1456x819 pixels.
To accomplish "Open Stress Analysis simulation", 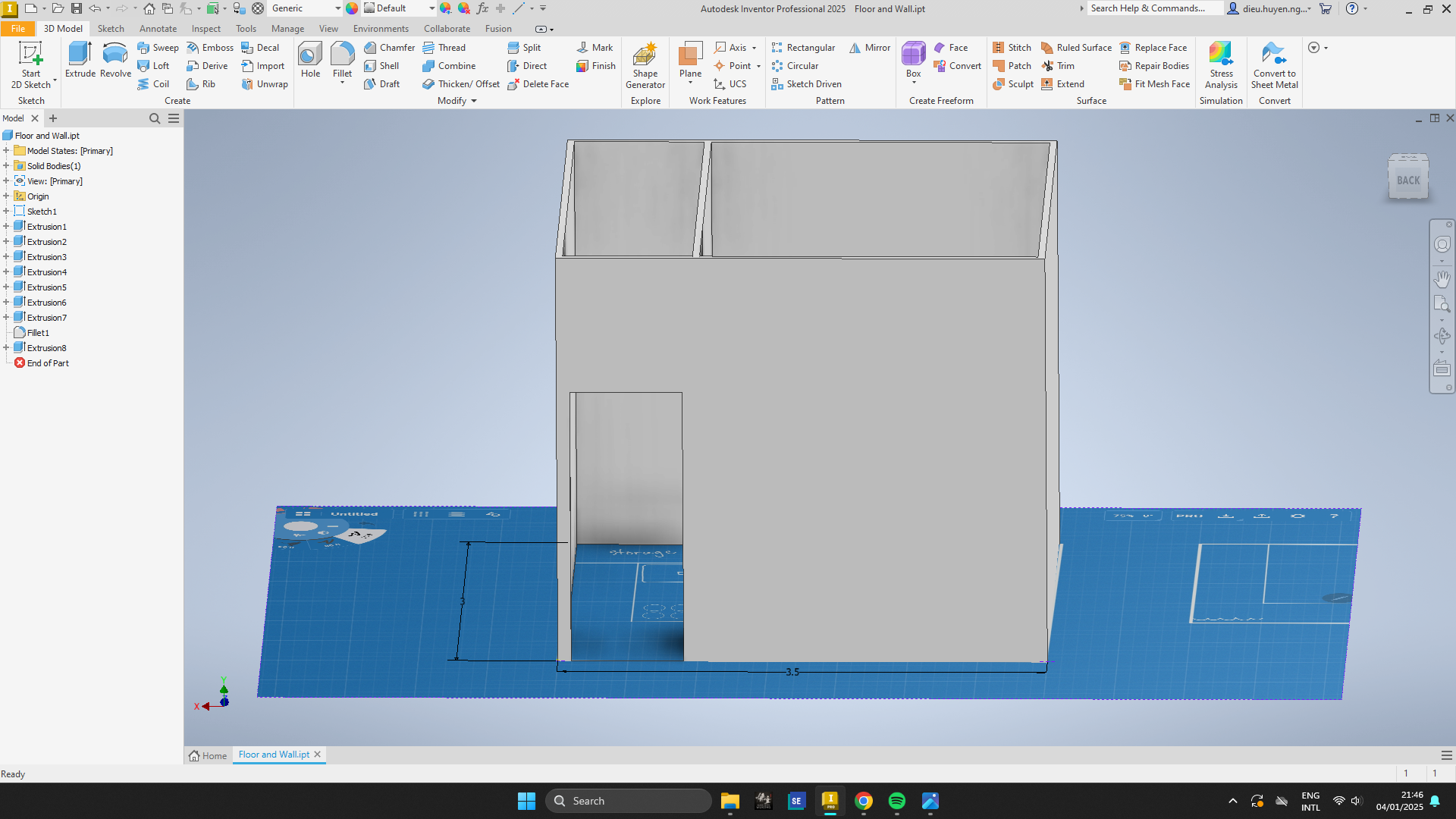I will point(1221,65).
